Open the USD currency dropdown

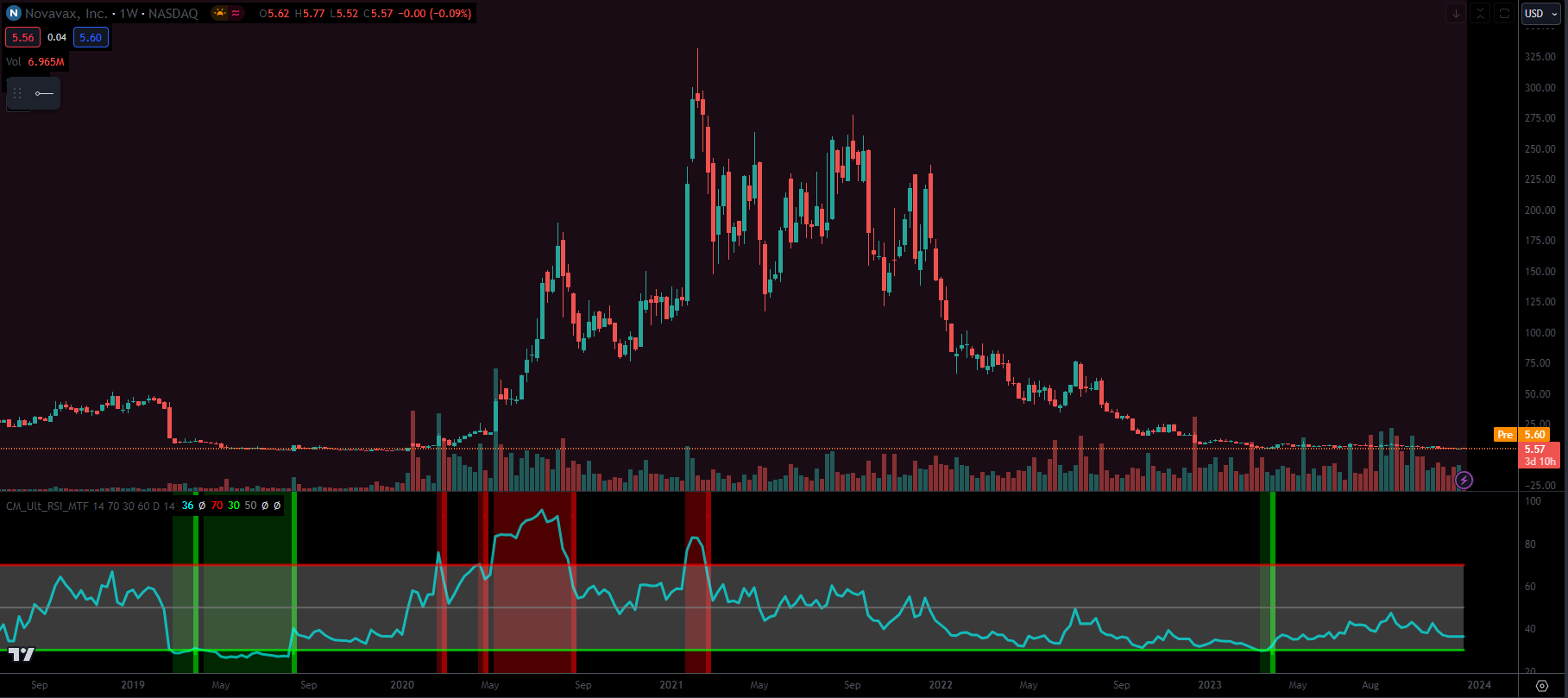point(1540,13)
